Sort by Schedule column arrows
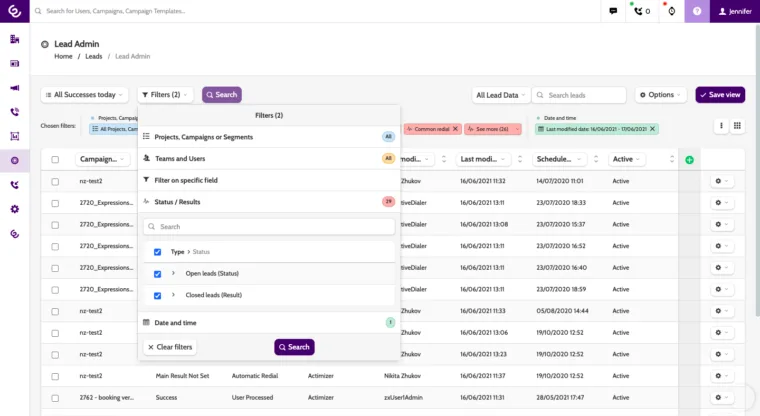 coord(596,159)
